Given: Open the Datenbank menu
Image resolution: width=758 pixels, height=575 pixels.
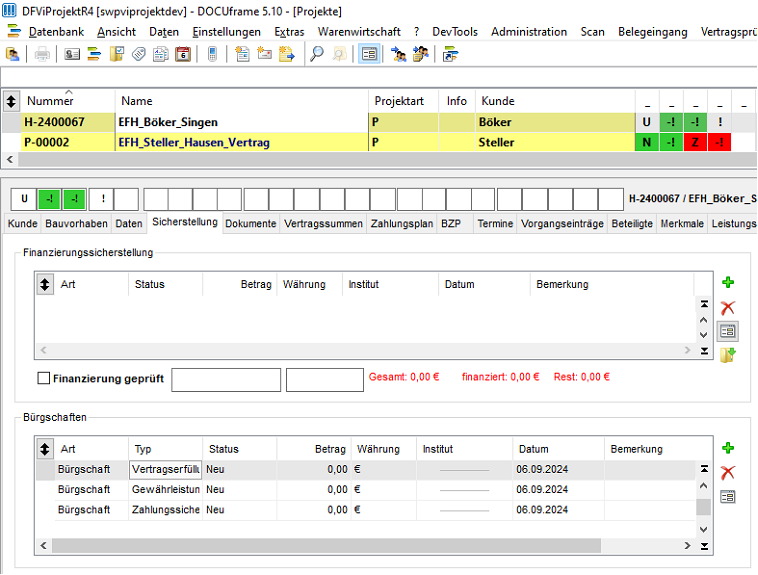Looking at the screenshot, I should pyautogui.click(x=56, y=32).
